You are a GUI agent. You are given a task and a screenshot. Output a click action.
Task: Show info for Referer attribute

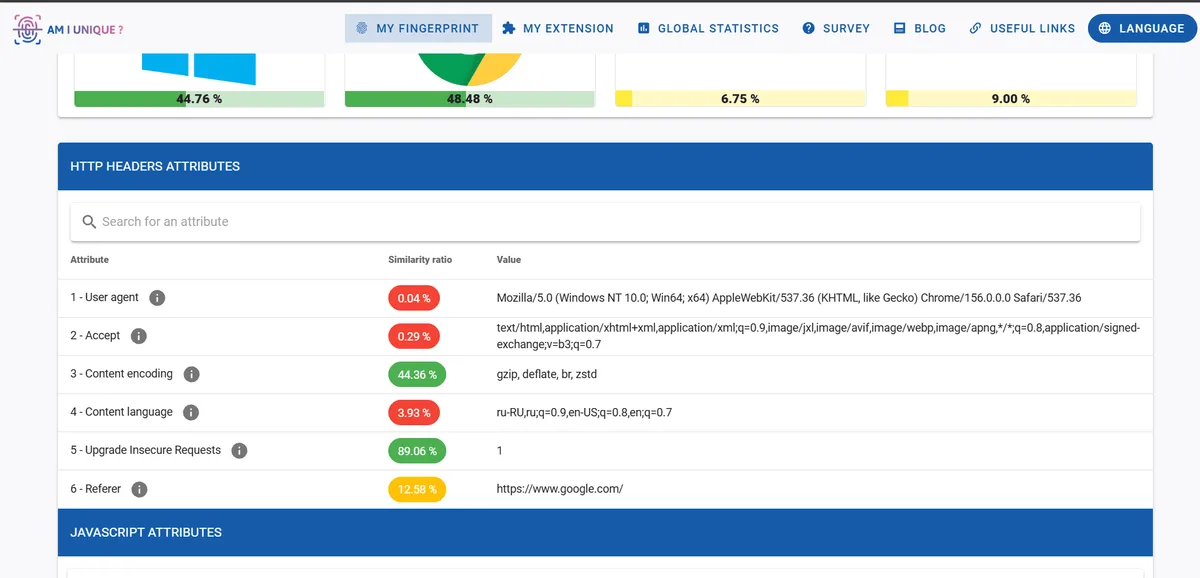(139, 489)
